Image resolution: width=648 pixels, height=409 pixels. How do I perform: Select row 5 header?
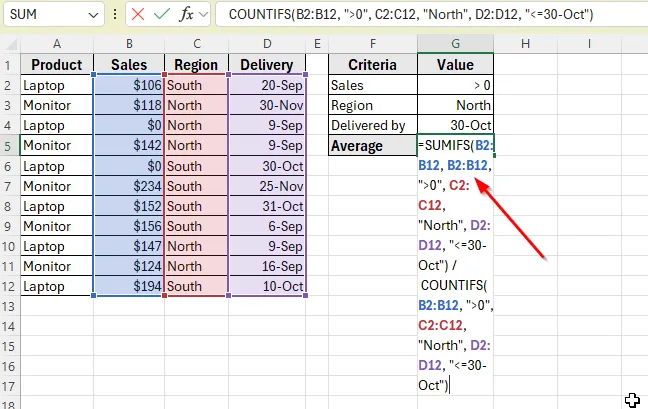(10, 146)
